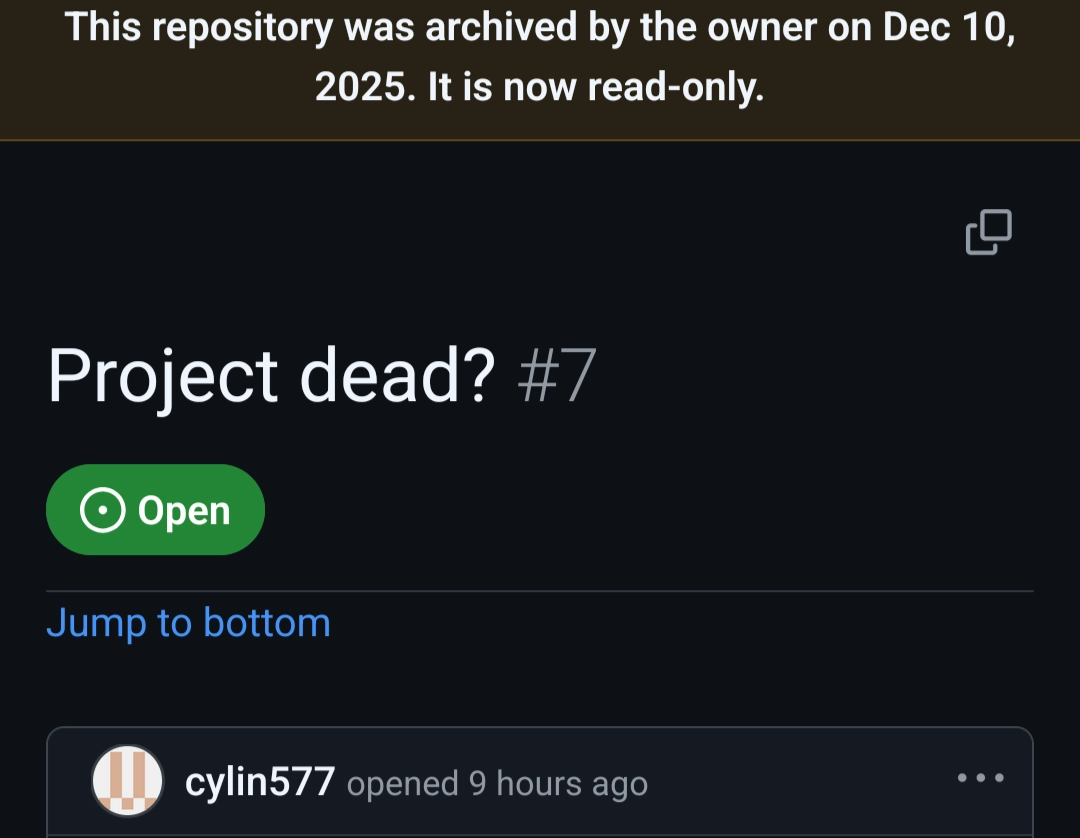This screenshot has width=1080, height=838.
Task: Click the issue number #7
Action: click(x=557, y=376)
